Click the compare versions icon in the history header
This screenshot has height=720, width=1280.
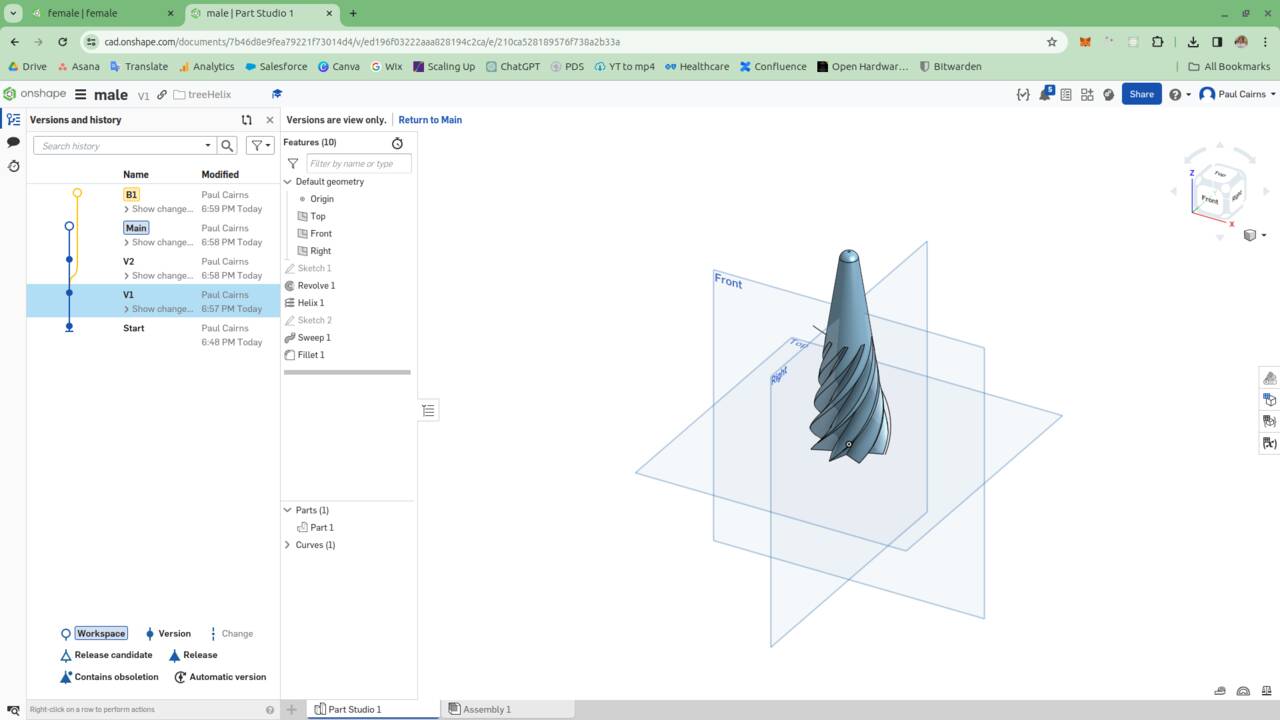click(246, 120)
